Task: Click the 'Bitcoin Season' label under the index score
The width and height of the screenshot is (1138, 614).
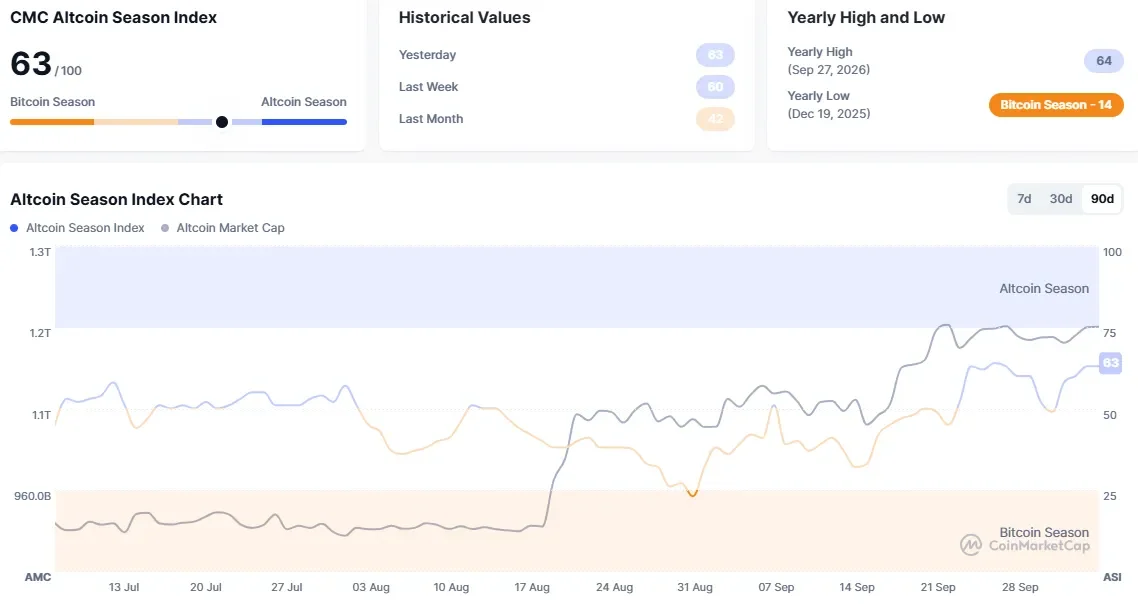Action: 52,102
